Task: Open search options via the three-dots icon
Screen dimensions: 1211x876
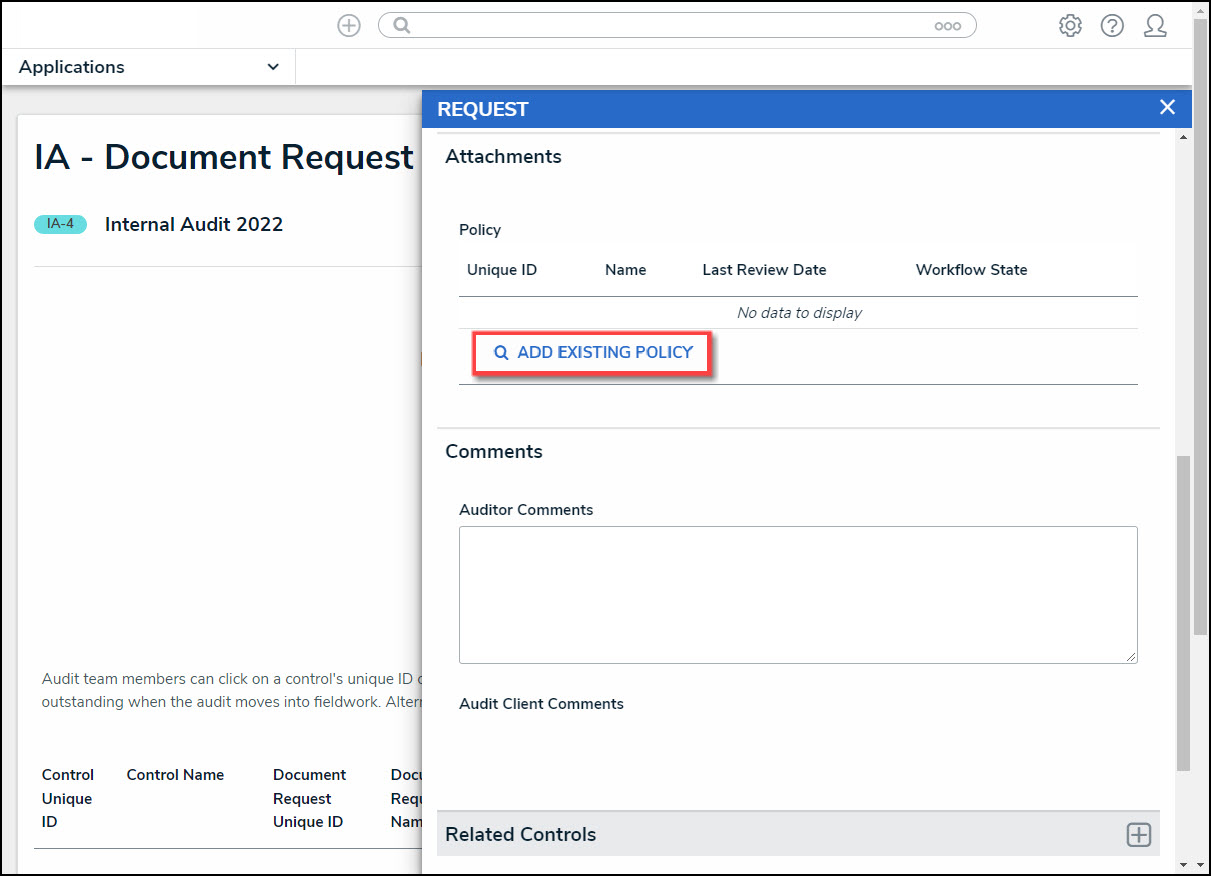Action: (947, 27)
